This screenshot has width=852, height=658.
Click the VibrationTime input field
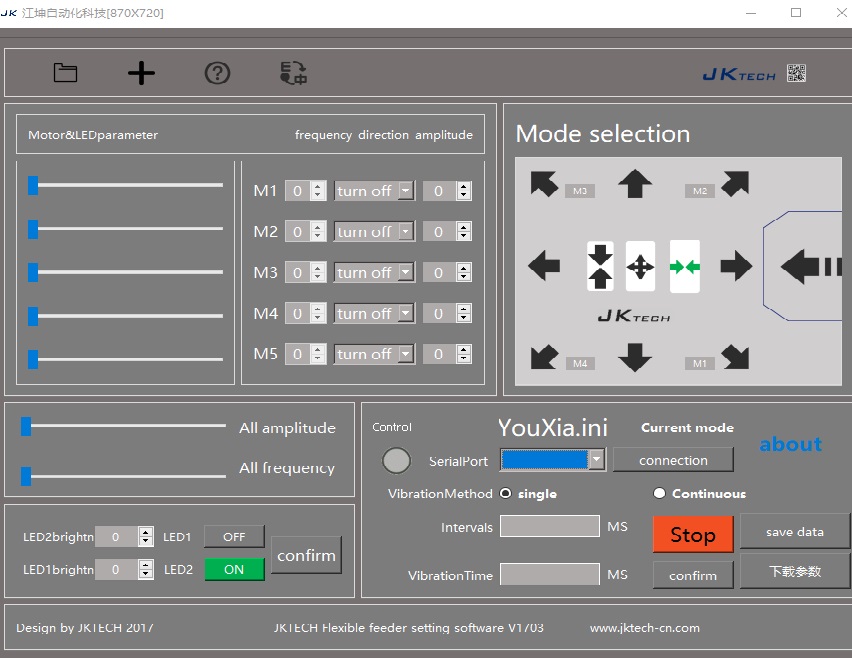(550, 574)
